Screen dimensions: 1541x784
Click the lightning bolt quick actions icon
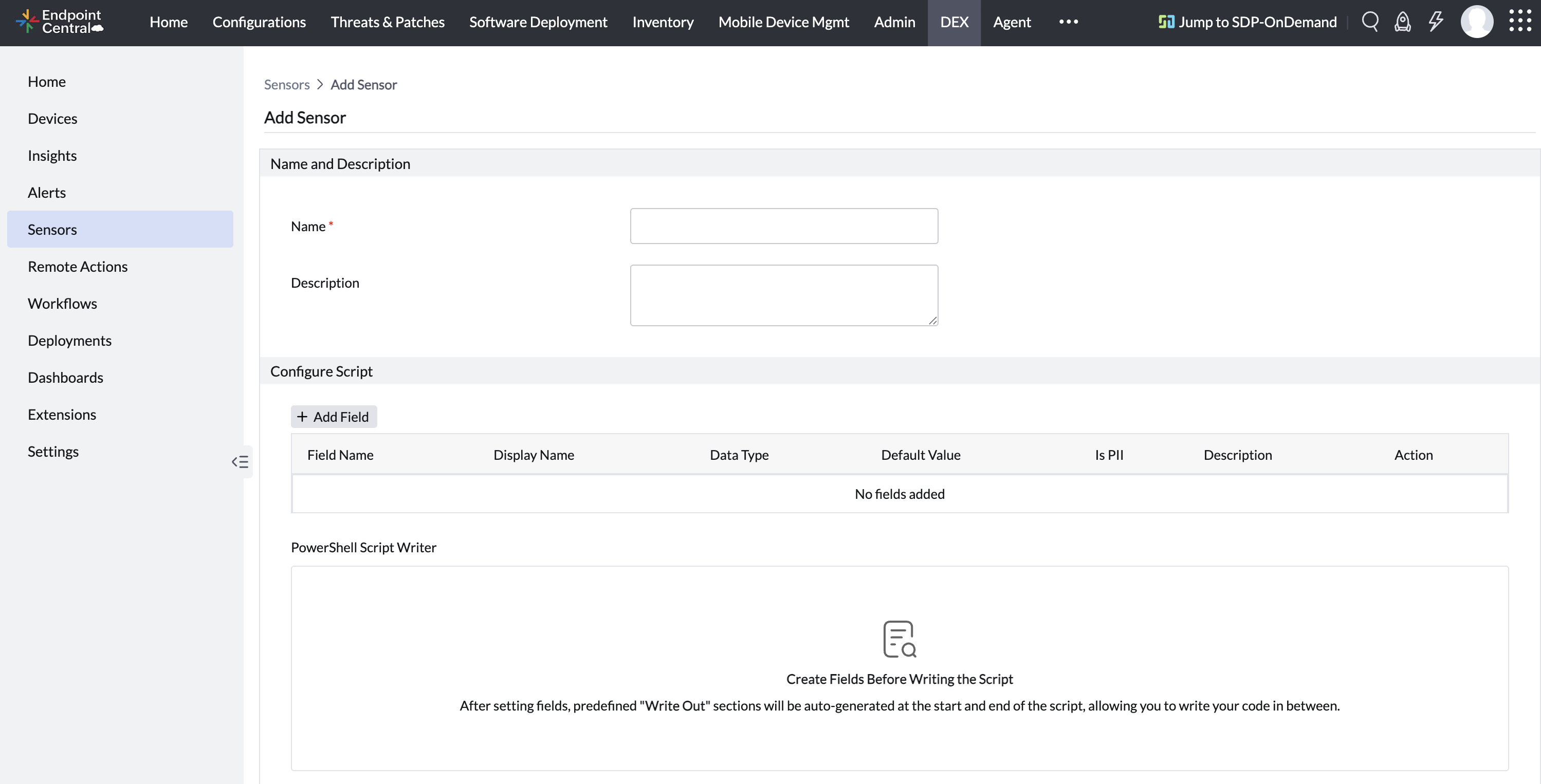(1435, 22)
